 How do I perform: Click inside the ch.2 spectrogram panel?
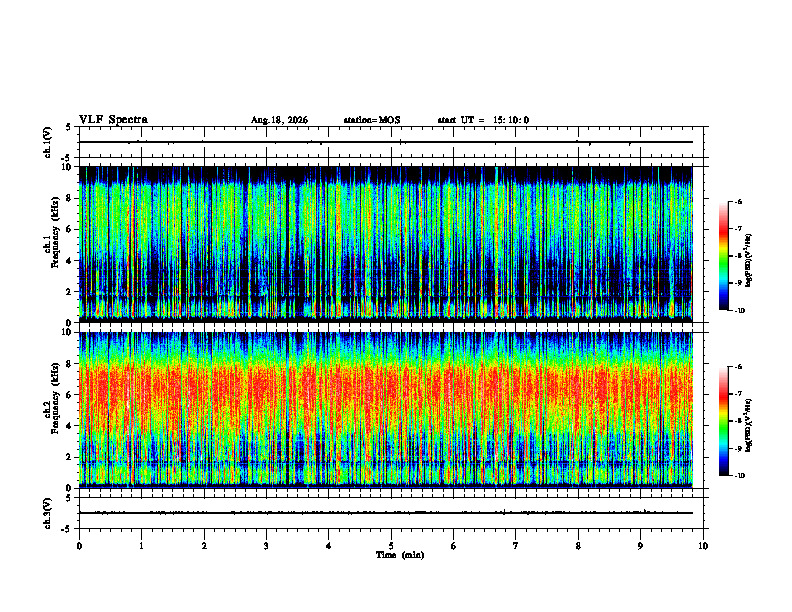[x=386, y=410]
